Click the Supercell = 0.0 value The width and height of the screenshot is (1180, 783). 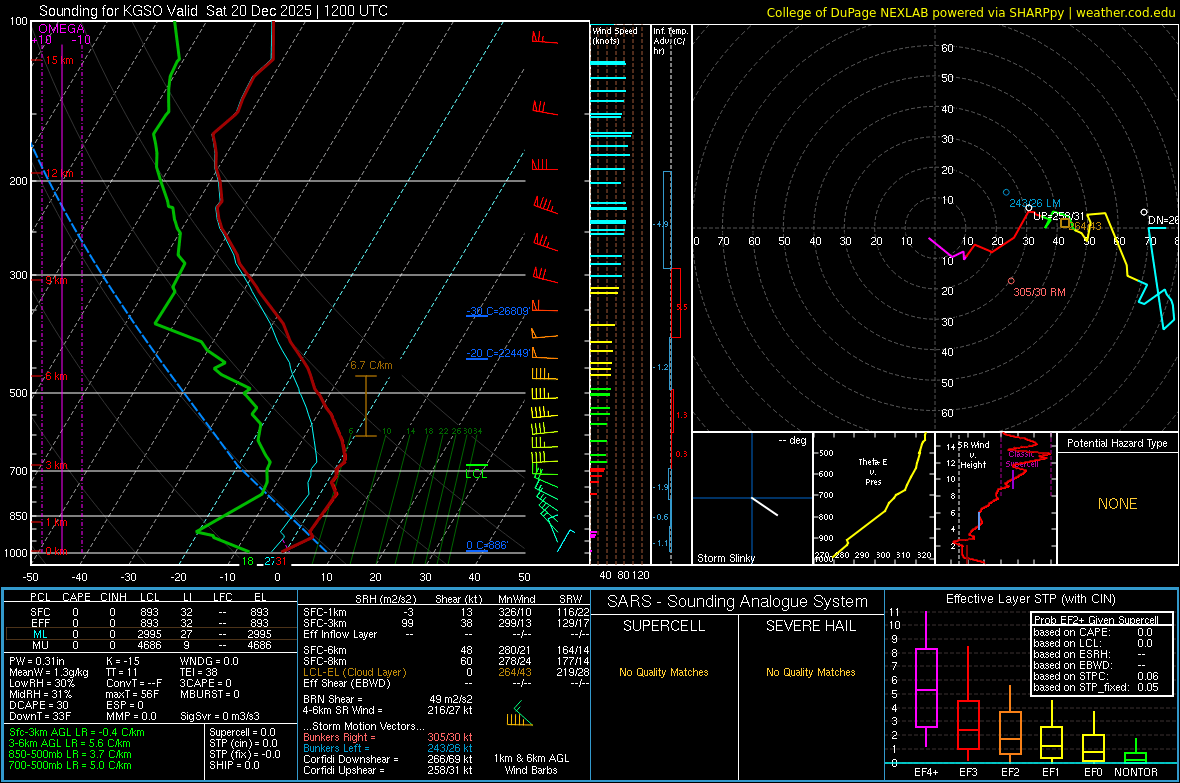[x=242, y=732]
